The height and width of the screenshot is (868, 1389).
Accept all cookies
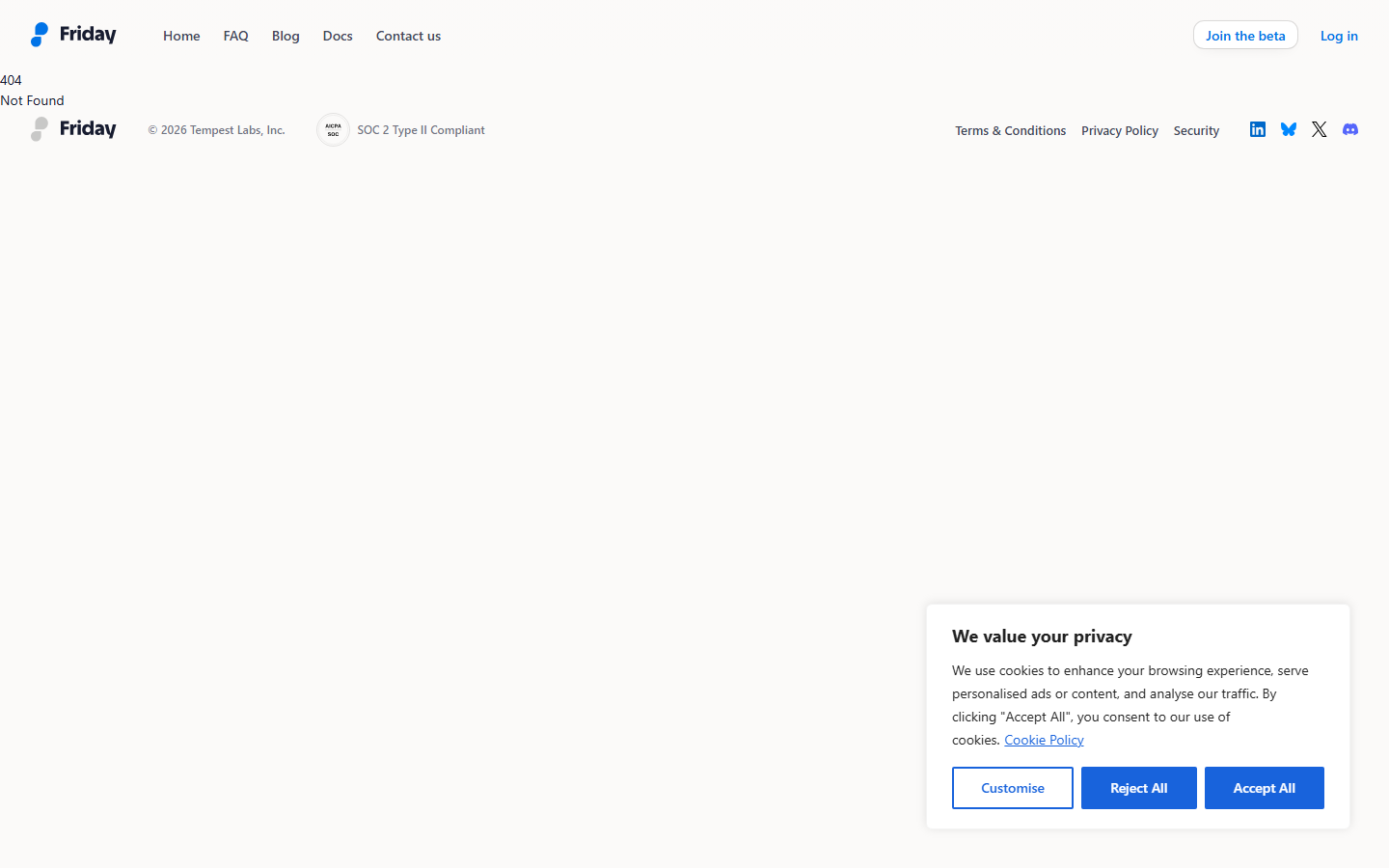tap(1264, 788)
